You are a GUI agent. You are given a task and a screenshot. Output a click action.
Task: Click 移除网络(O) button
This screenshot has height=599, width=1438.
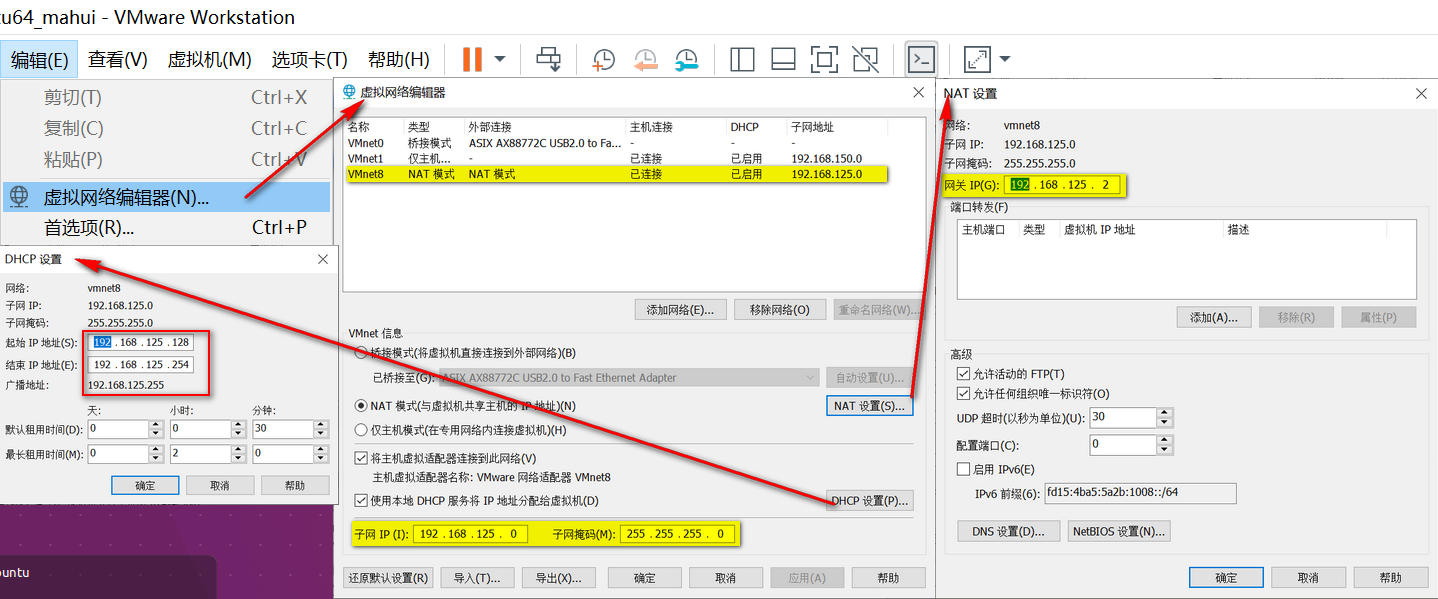pyautogui.click(x=780, y=310)
